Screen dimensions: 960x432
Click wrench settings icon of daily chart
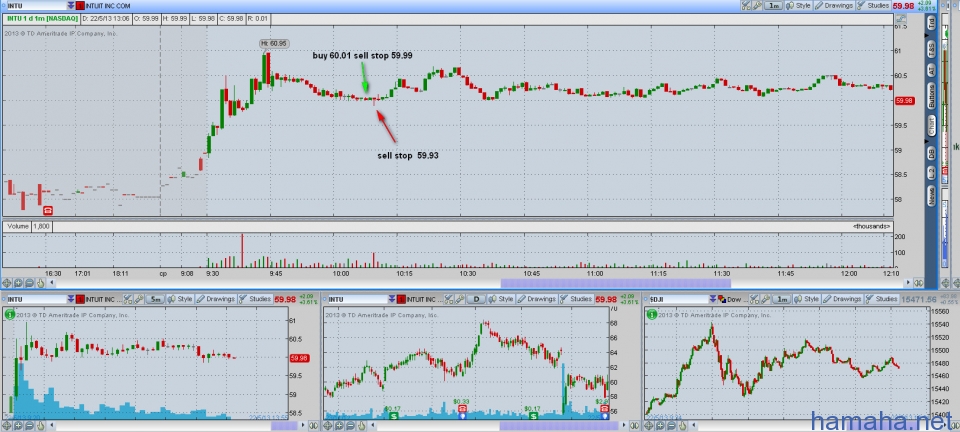pyautogui.click(x=460, y=299)
